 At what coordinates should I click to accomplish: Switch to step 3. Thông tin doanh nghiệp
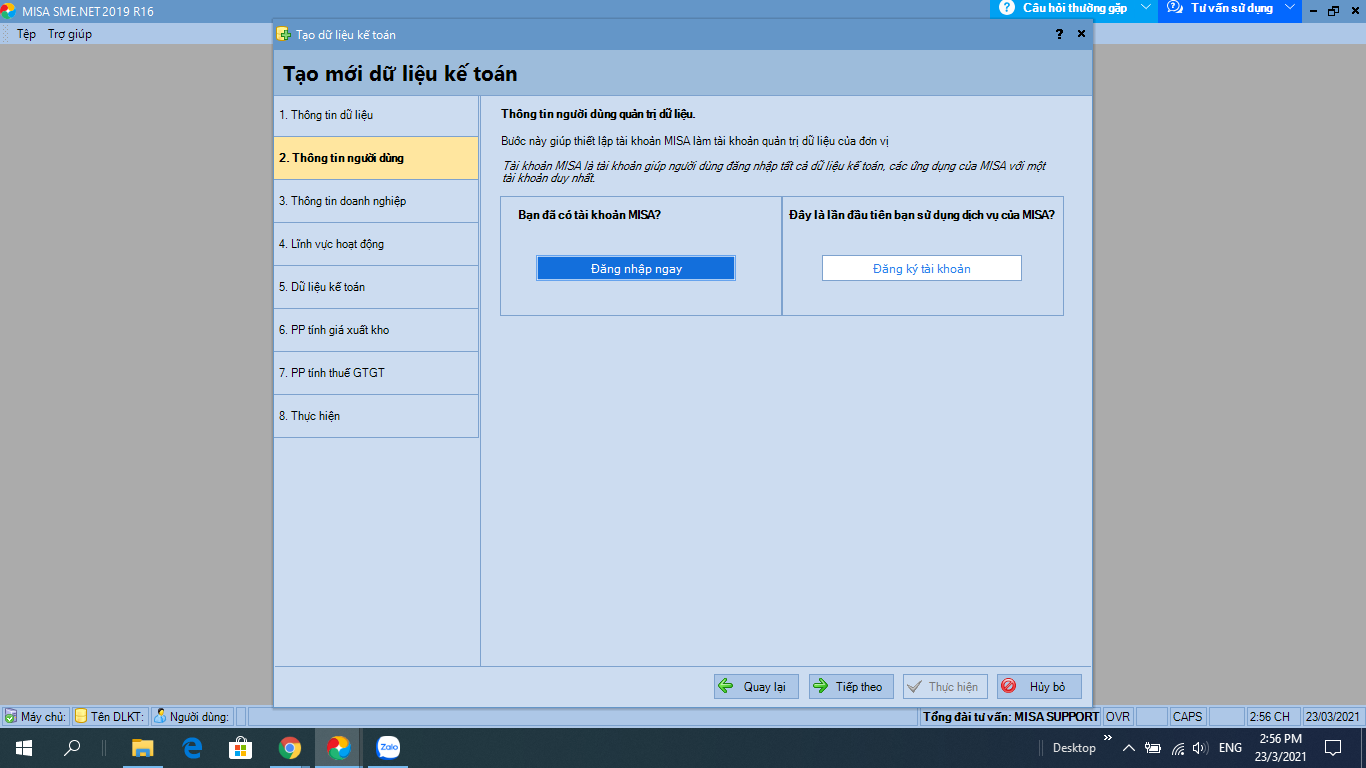click(x=376, y=201)
